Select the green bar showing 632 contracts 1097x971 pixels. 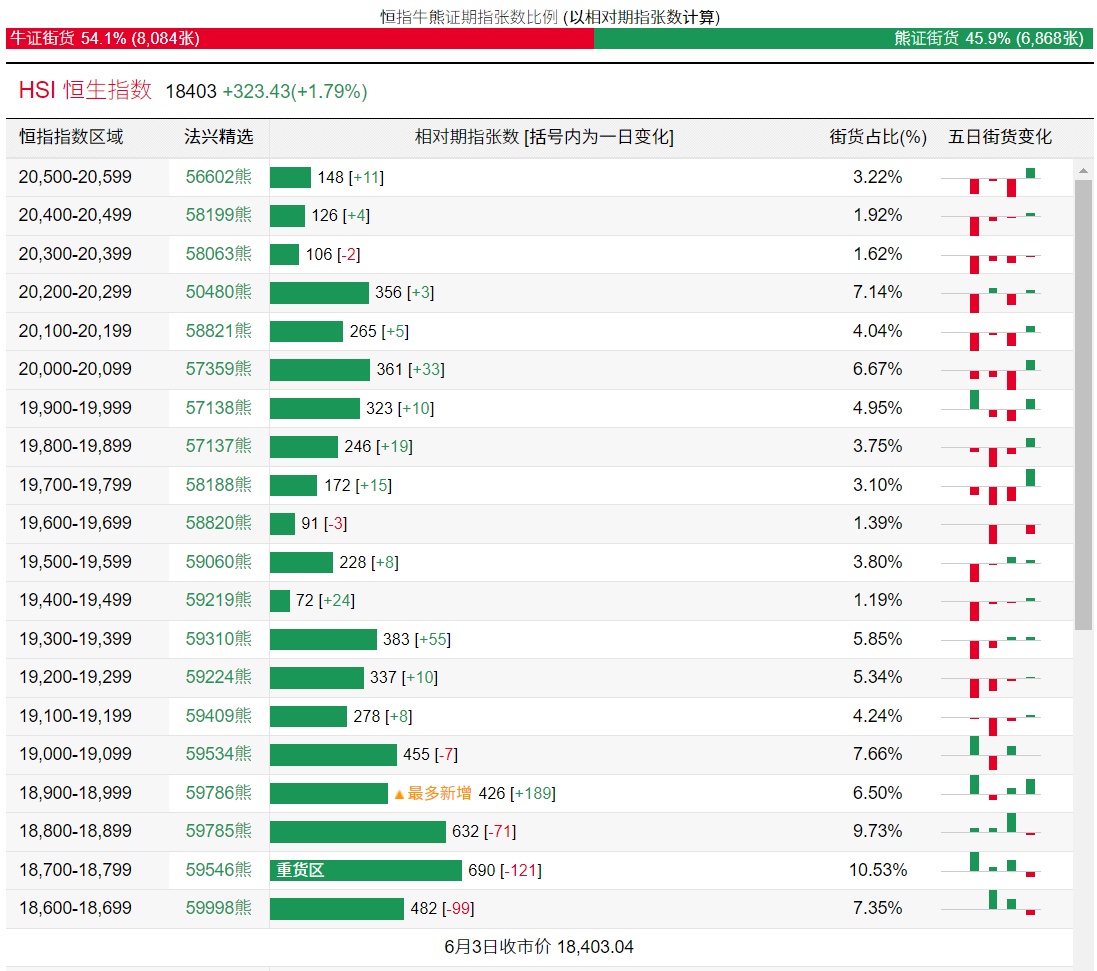(357, 832)
